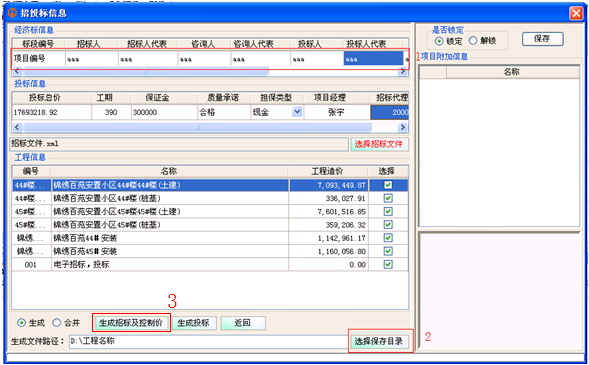This screenshot has width=589, height=365.
Task: Click the 选择保存目录 button
Action: [x=379, y=341]
